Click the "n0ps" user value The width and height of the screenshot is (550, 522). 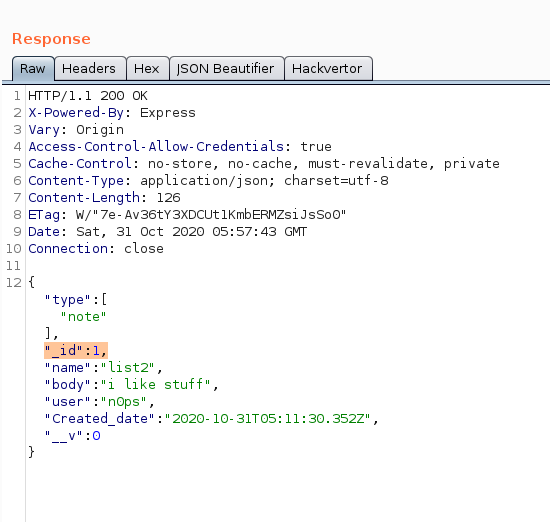click(124, 402)
